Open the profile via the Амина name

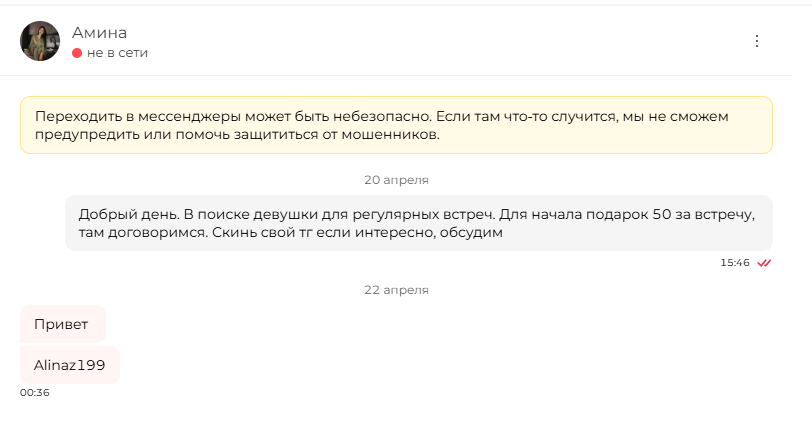pyautogui.click(x=99, y=33)
